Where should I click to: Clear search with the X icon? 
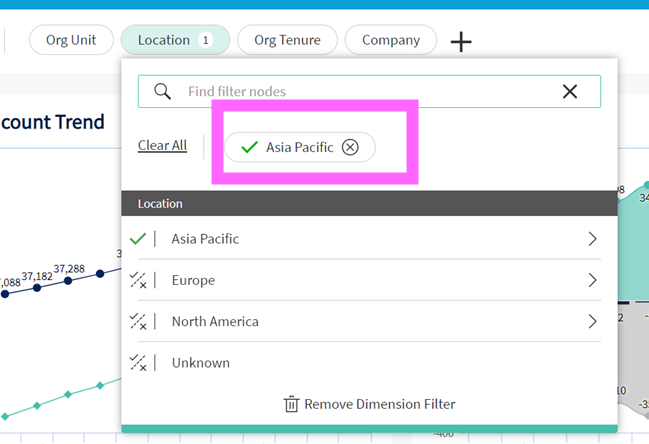(x=570, y=91)
